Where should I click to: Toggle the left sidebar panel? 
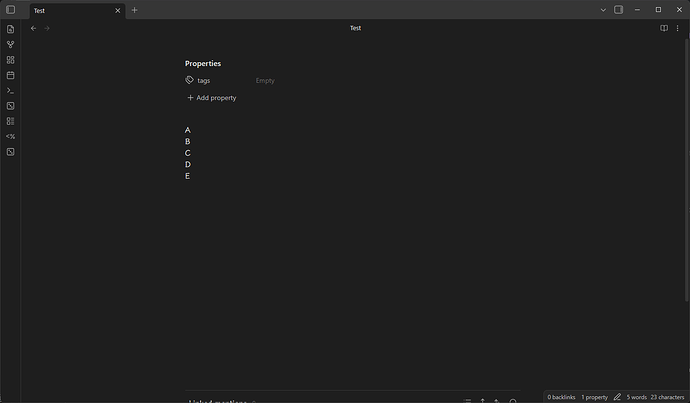pos(11,10)
